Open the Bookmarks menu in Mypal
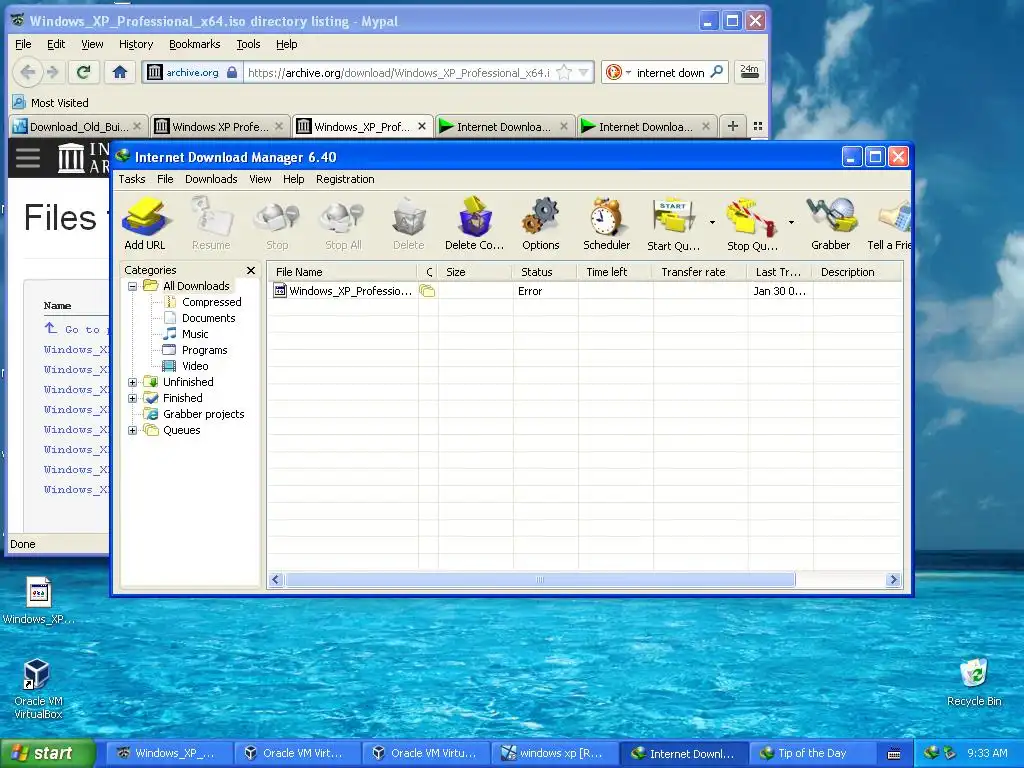Viewport: 1024px width, 768px height. 195,44
